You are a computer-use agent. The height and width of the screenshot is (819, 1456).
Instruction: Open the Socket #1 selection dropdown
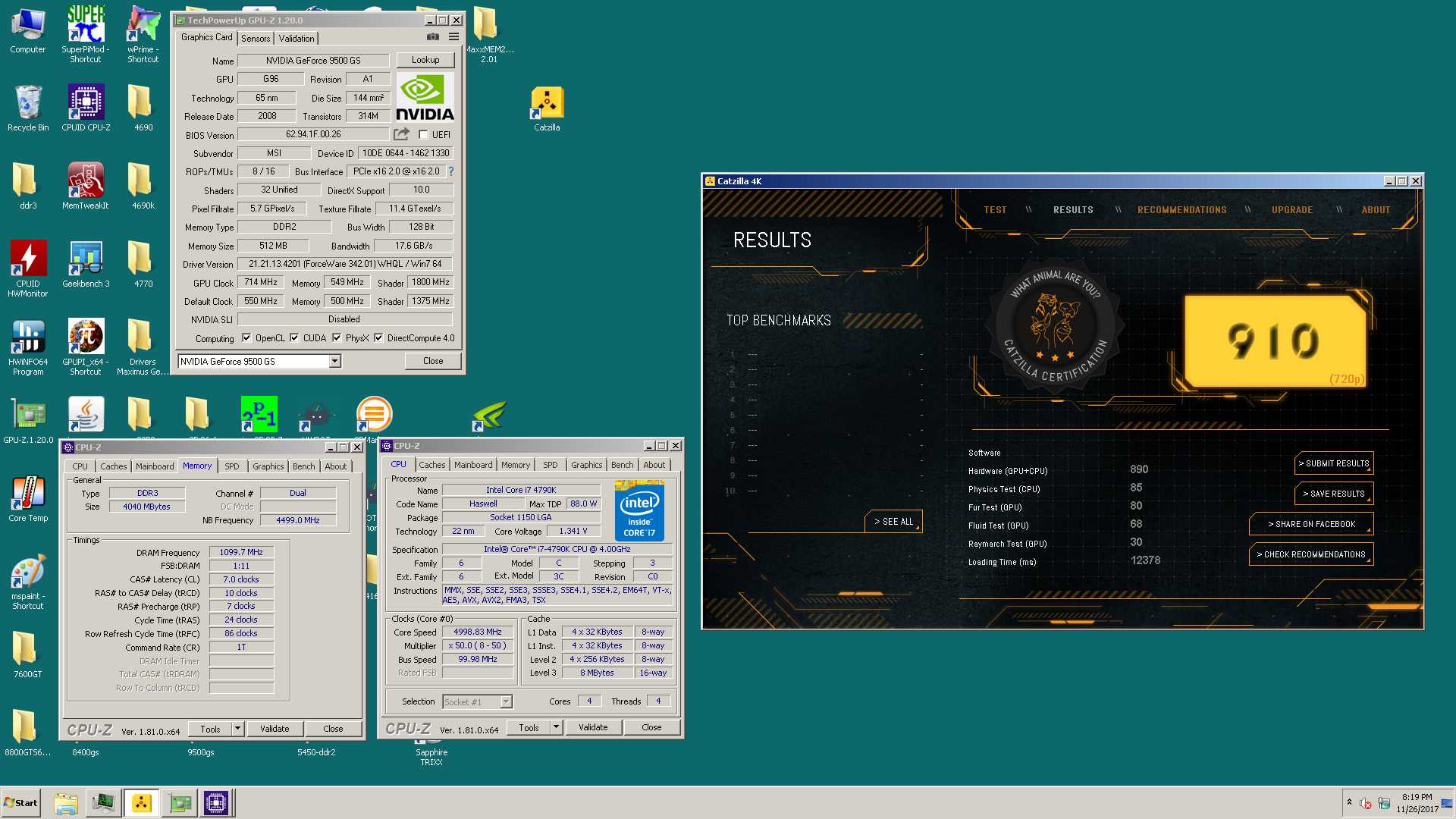pyautogui.click(x=507, y=701)
